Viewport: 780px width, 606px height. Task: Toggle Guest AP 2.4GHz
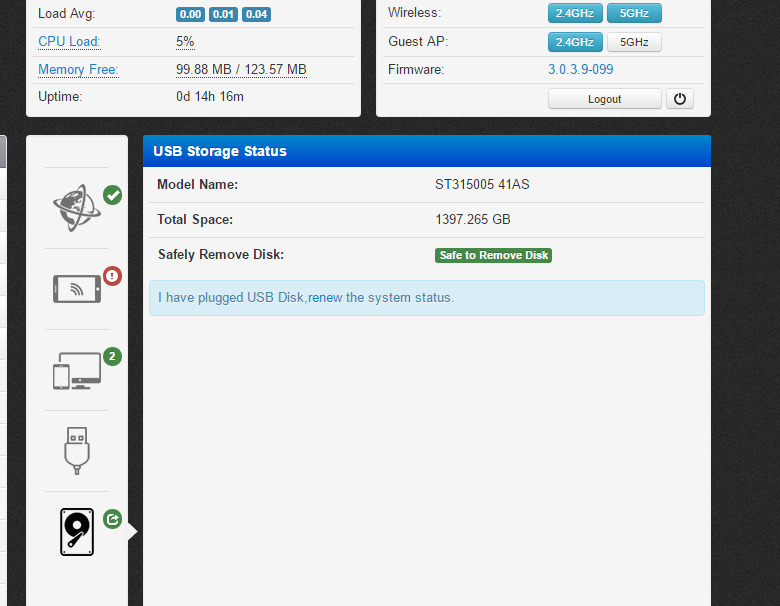(575, 42)
